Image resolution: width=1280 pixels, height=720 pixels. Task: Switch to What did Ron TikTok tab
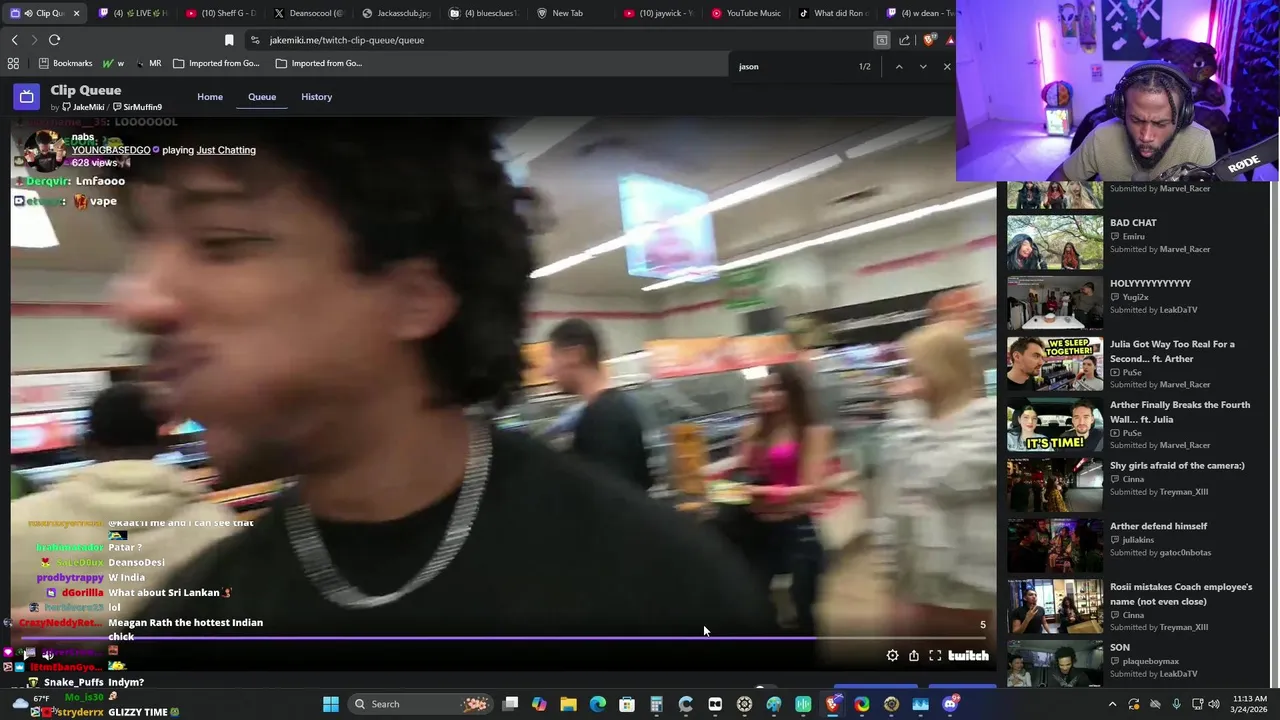[x=832, y=13]
